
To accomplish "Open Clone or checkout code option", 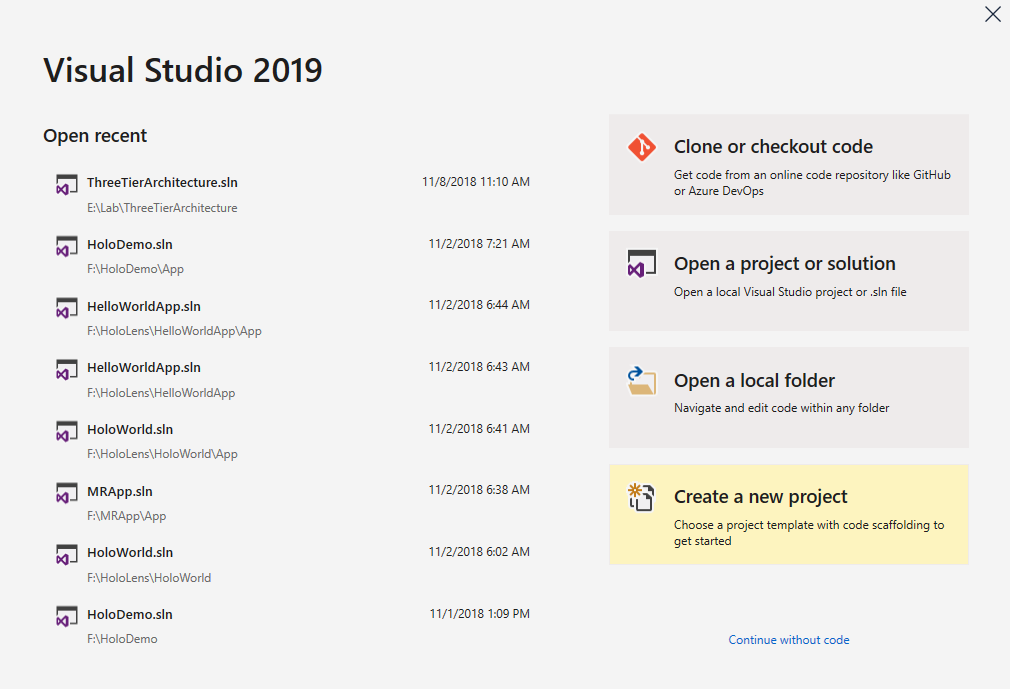I will 788,165.
